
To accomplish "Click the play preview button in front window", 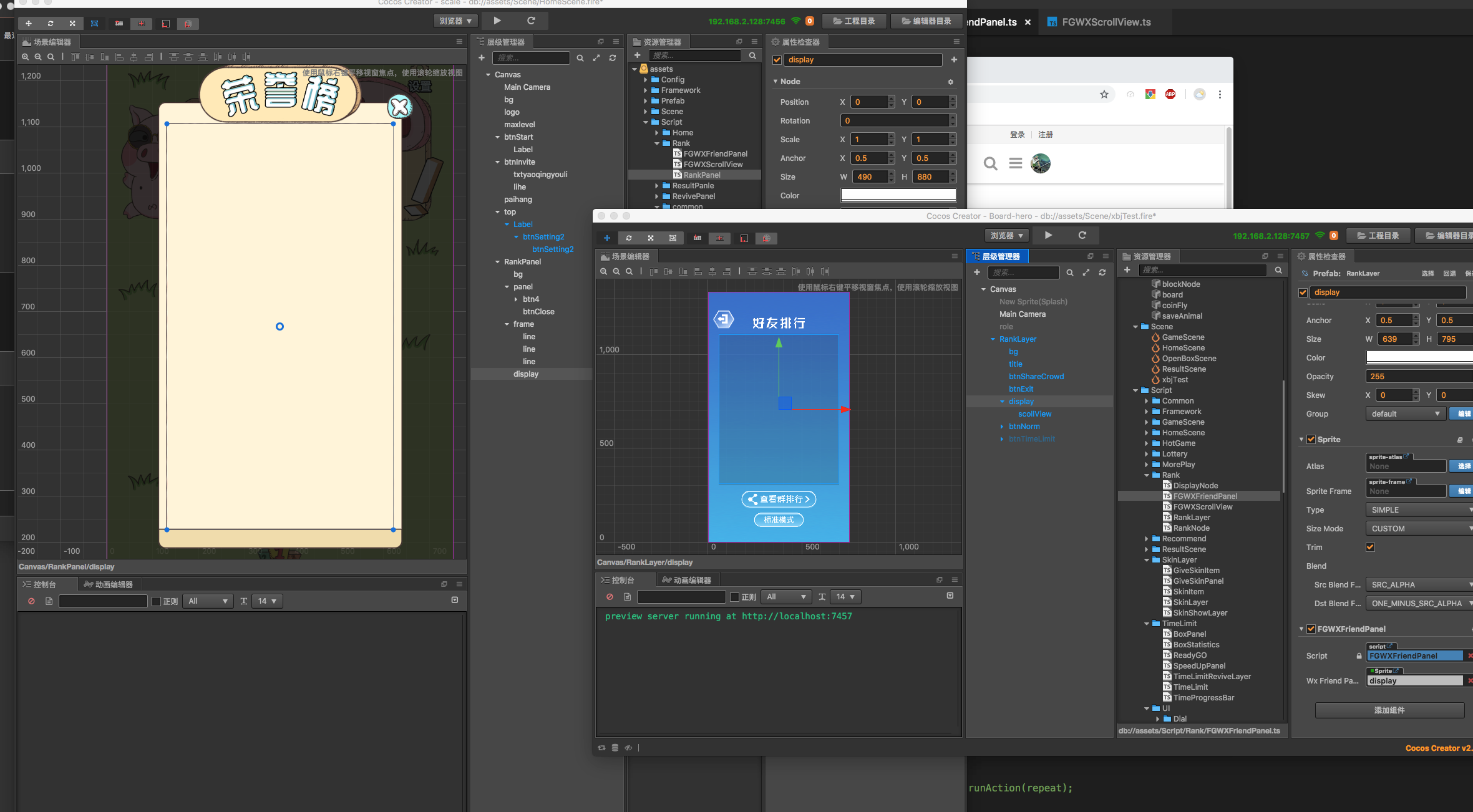I will pyautogui.click(x=1048, y=235).
